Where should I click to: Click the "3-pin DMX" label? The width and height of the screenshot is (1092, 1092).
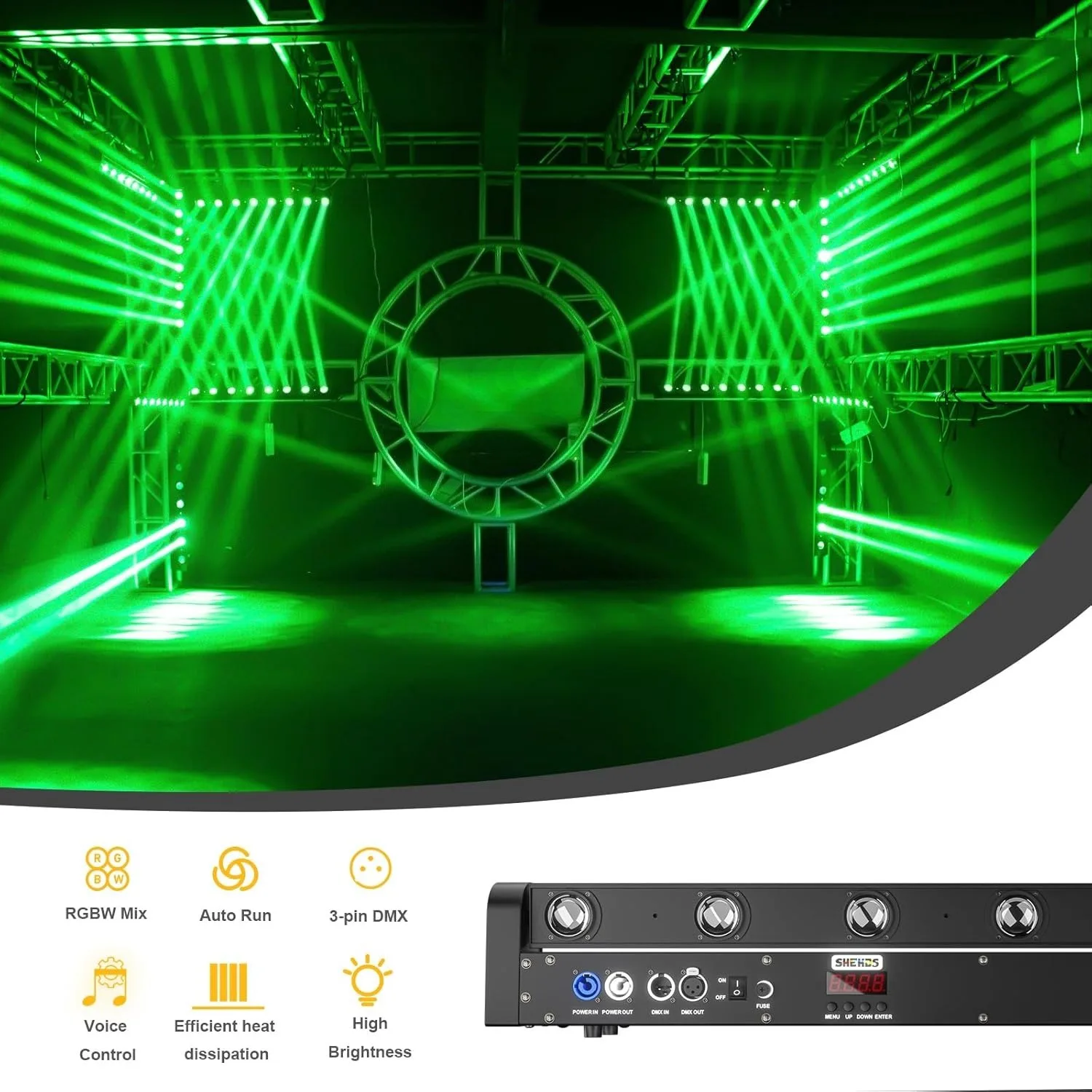coord(368,916)
